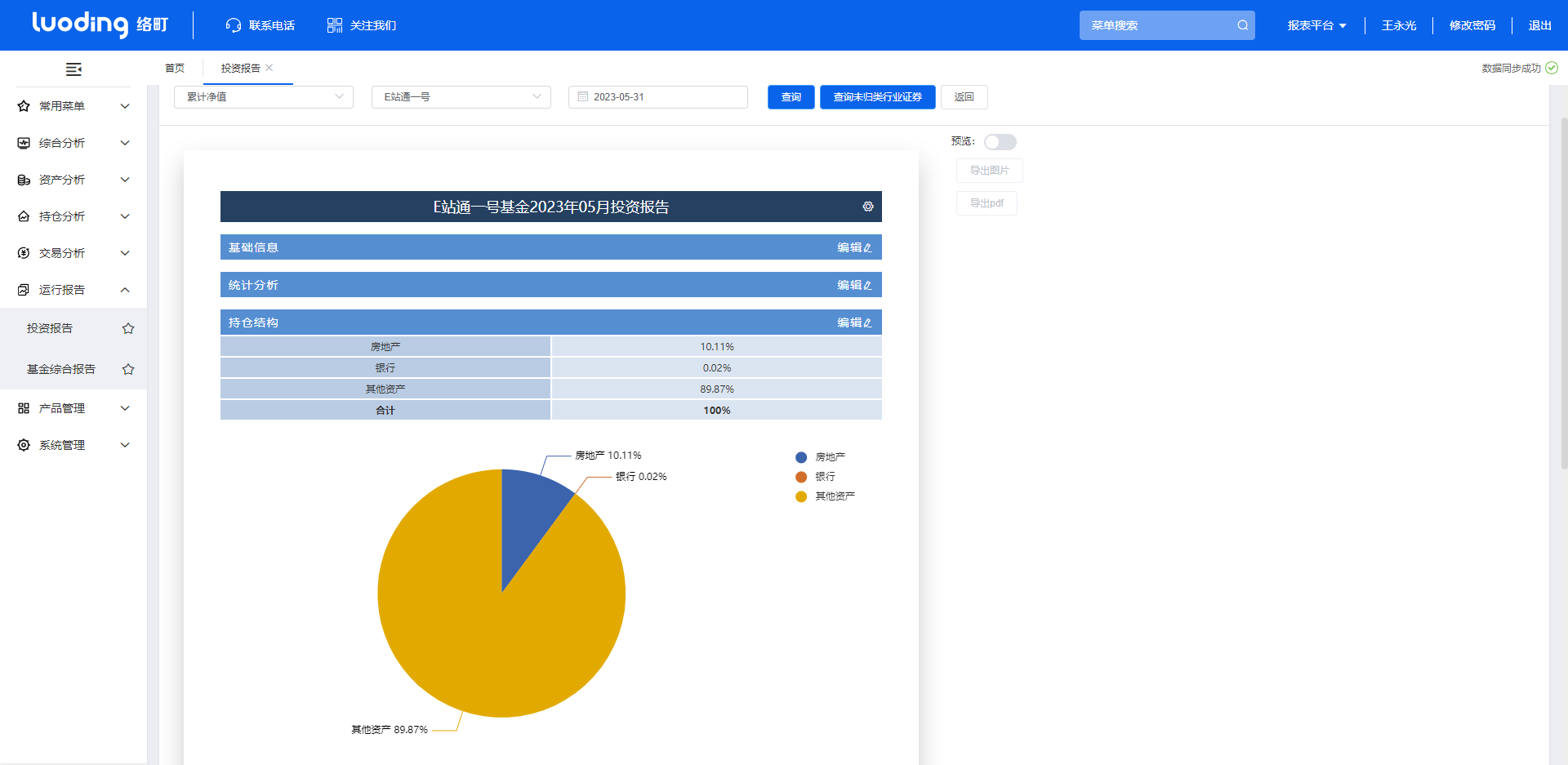Click the calendar icon in the date field
This screenshot has width=1568, height=765.
(x=583, y=96)
